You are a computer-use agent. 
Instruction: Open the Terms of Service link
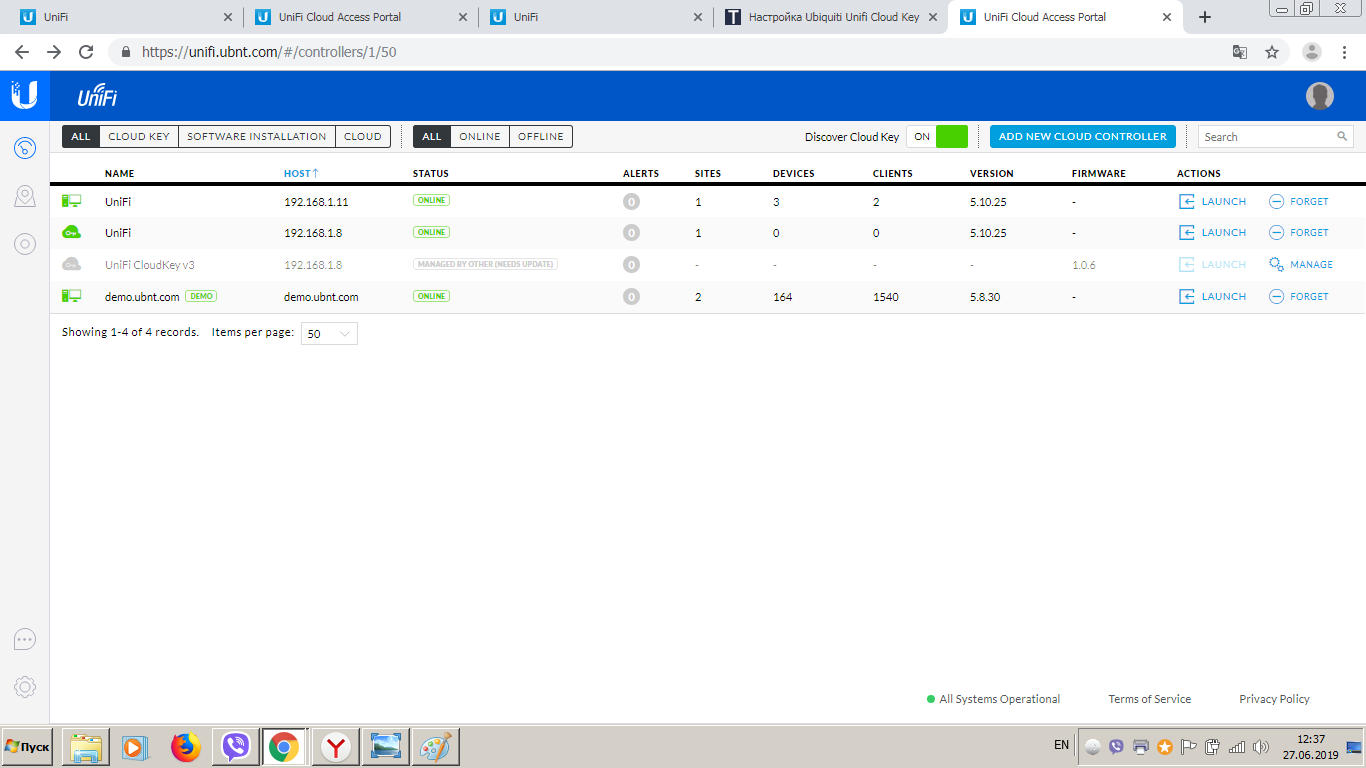click(x=1149, y=699)
